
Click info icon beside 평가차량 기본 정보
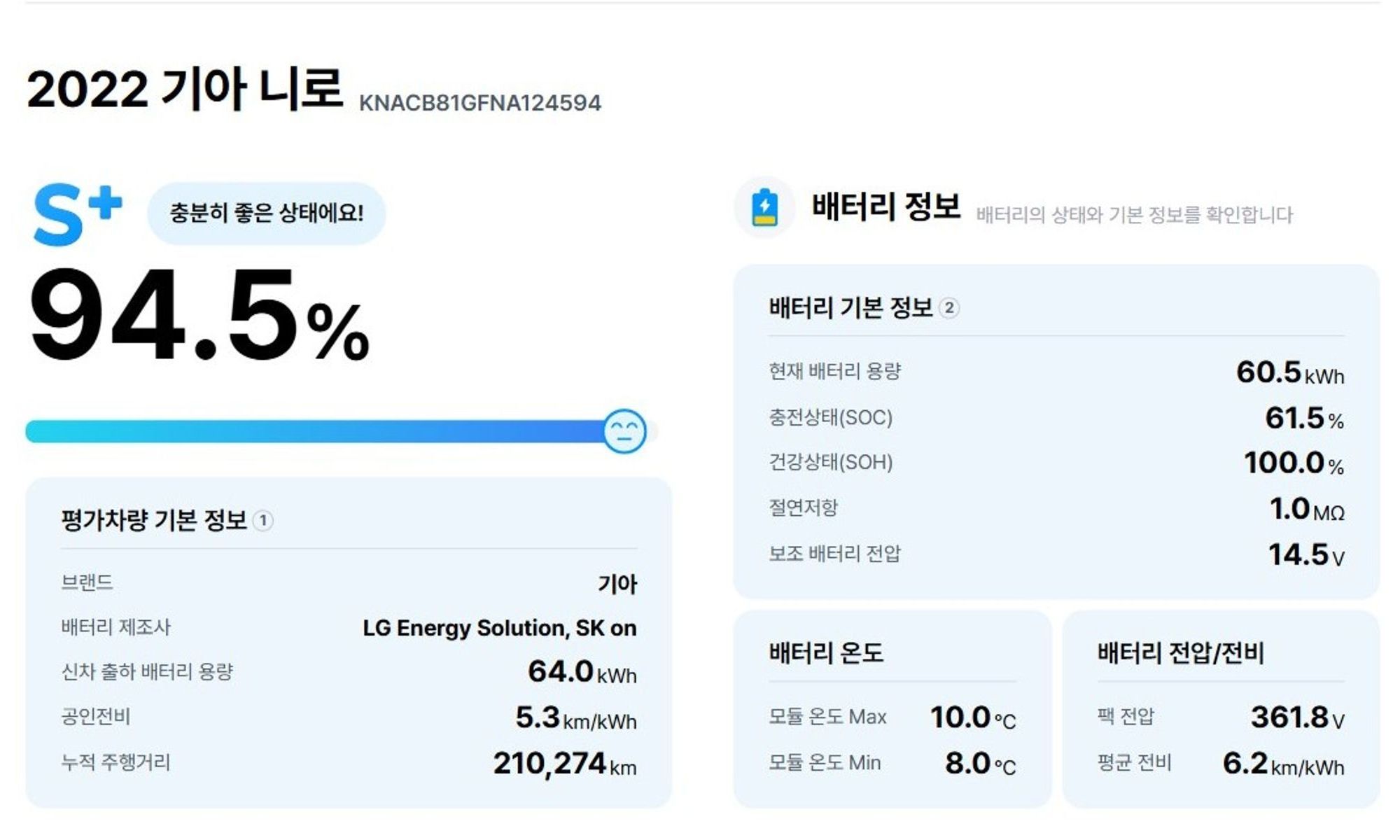click(x=262, y=521)
